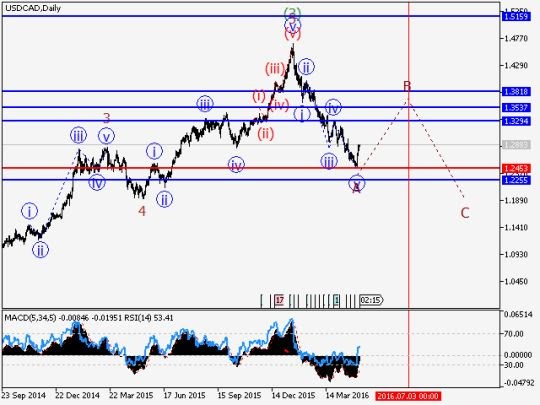The image size is (540, 405).
Task: Select the 1.3818 blue price tag
Action: coord(516,92)
